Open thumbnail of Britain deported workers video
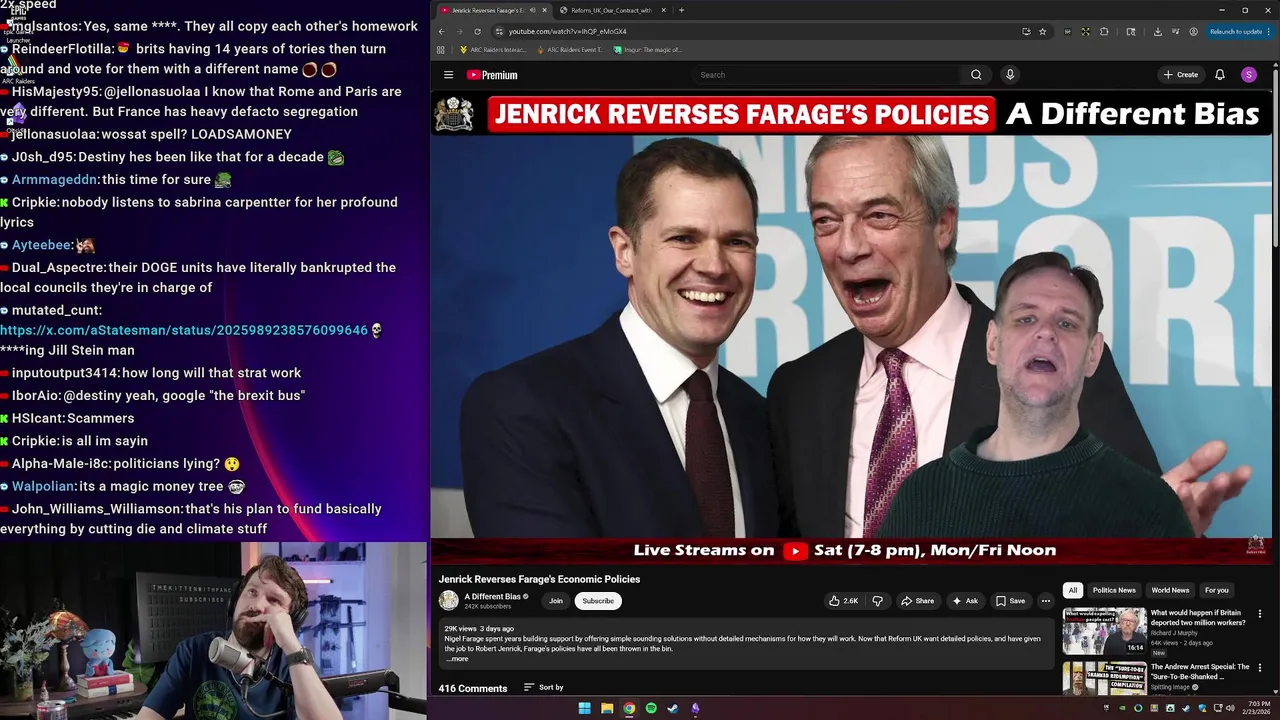The height and width of the screenshot is (720, 1280). 1104,631
